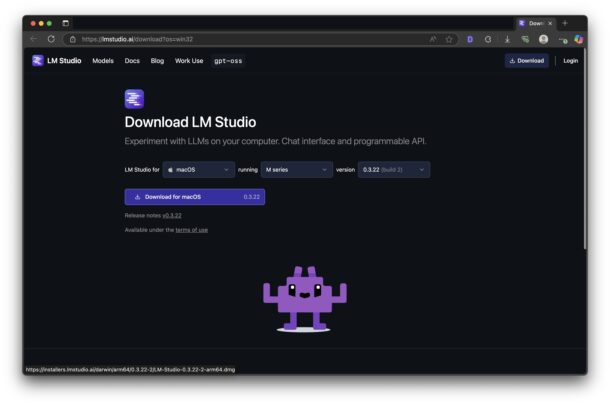Open the M series chip dropdown
This screenshot has width=610, height=405.
297,170
